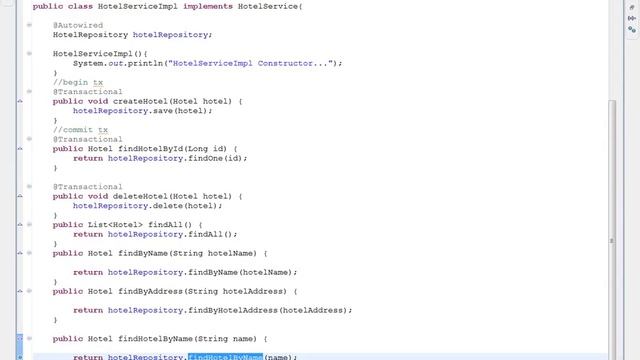The image size is (640, 360).
Task: Click the deleteHotel method name
Action: coord(140,196)
